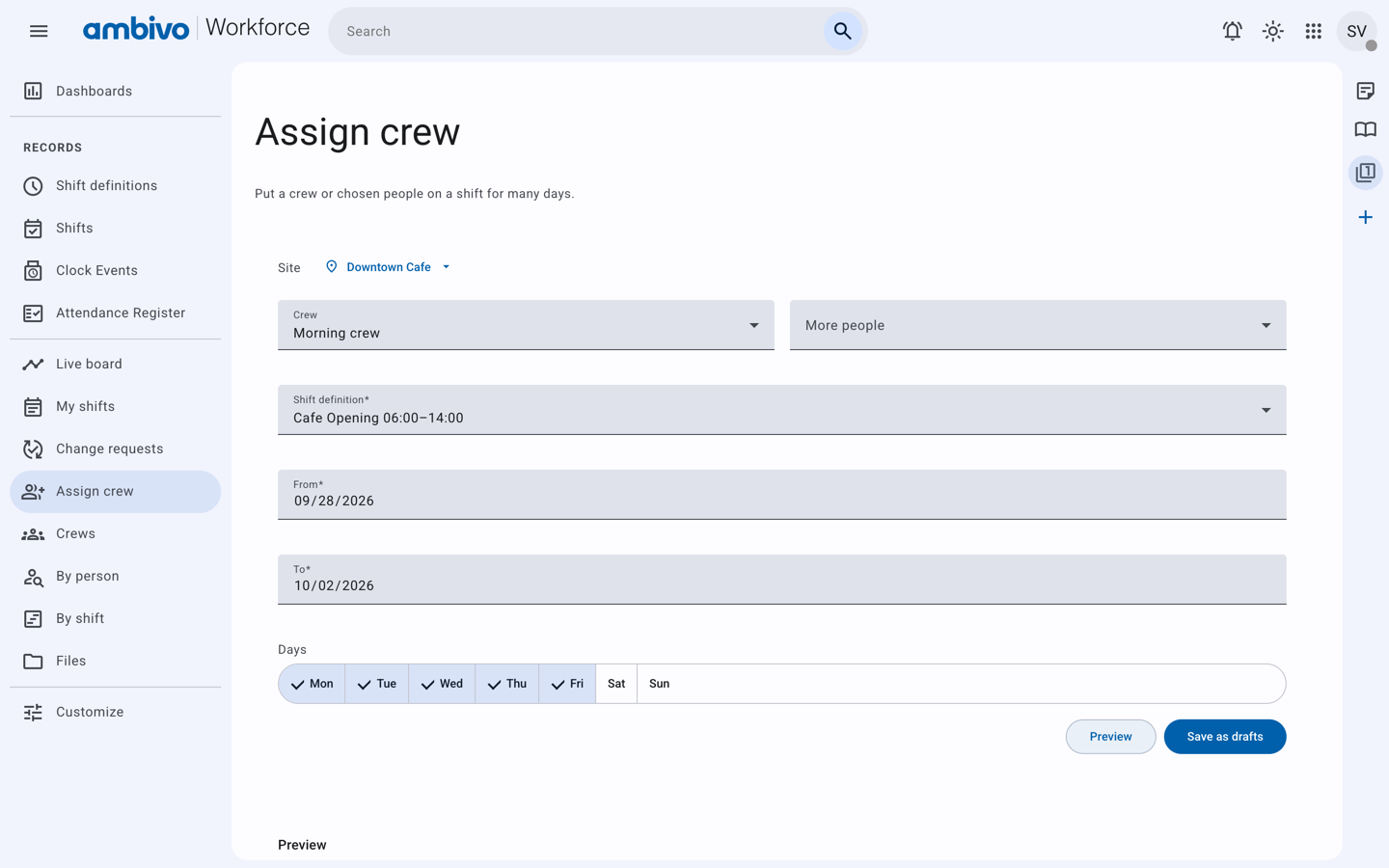
Task: Open notifications bell
Action: [1232, 31]
